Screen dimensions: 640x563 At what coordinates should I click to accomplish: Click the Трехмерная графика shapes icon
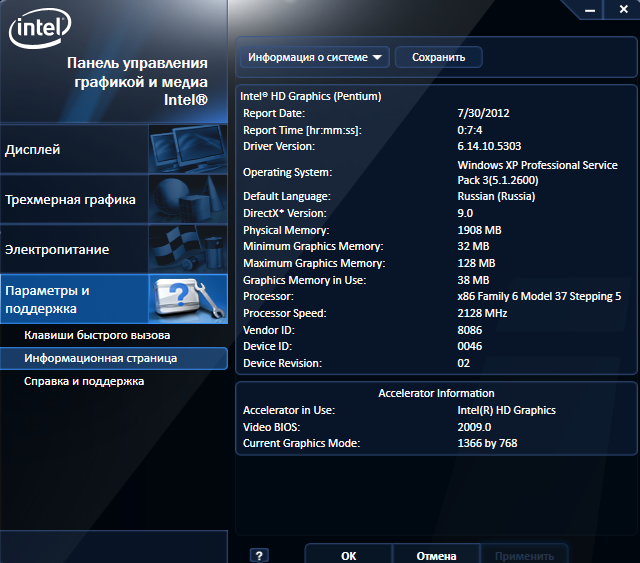coord(188,199)
